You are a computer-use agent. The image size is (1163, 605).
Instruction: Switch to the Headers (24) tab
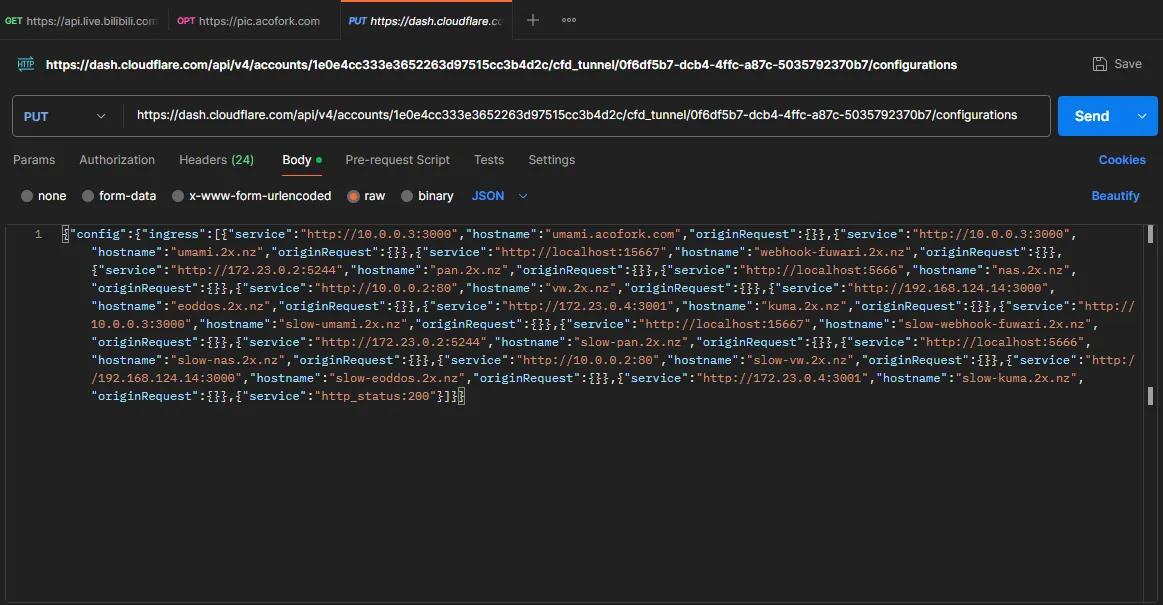[x=216, y=160]
